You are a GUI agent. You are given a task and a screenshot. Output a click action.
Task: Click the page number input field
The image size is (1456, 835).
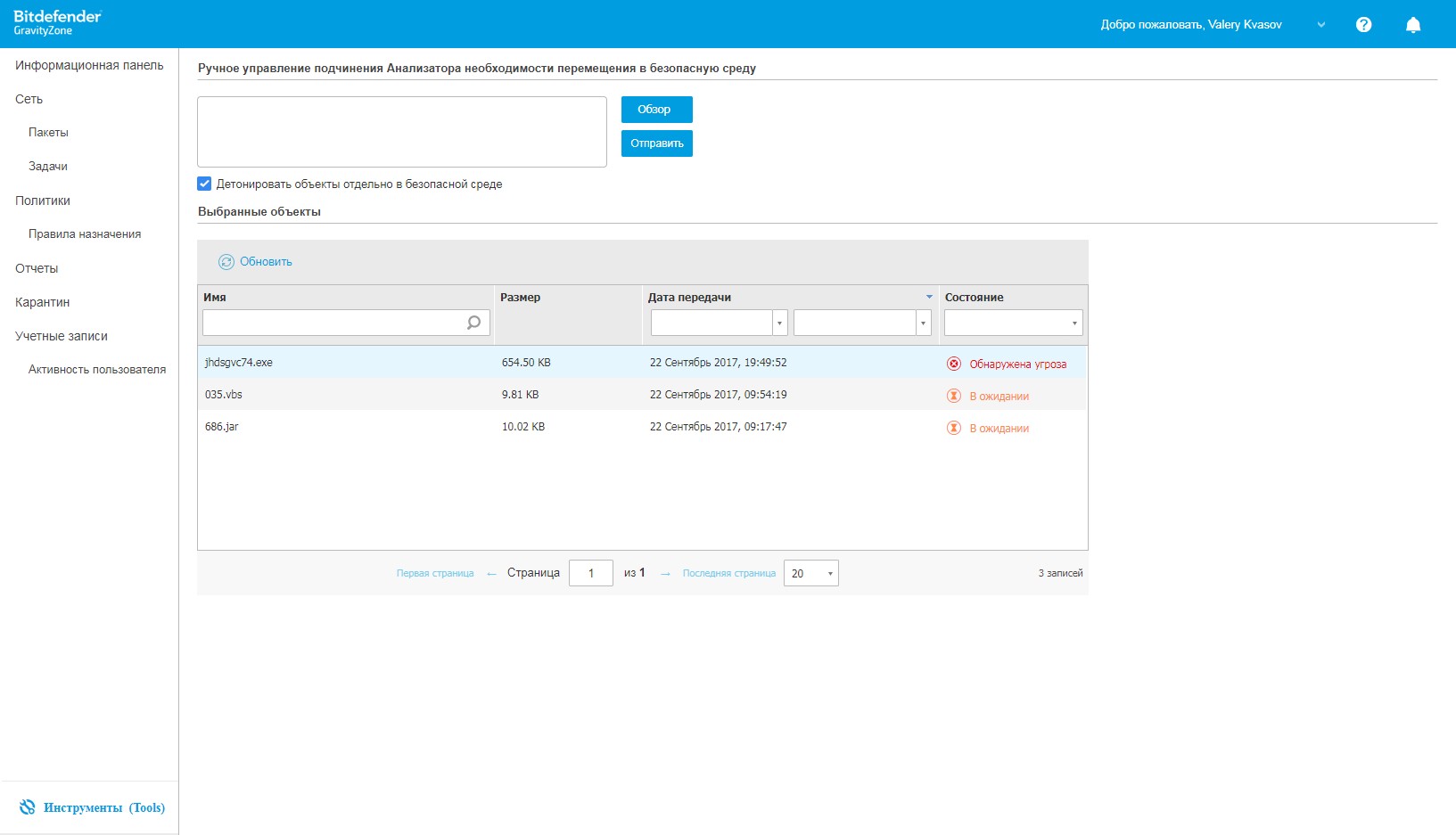click(x=590, y=573)
